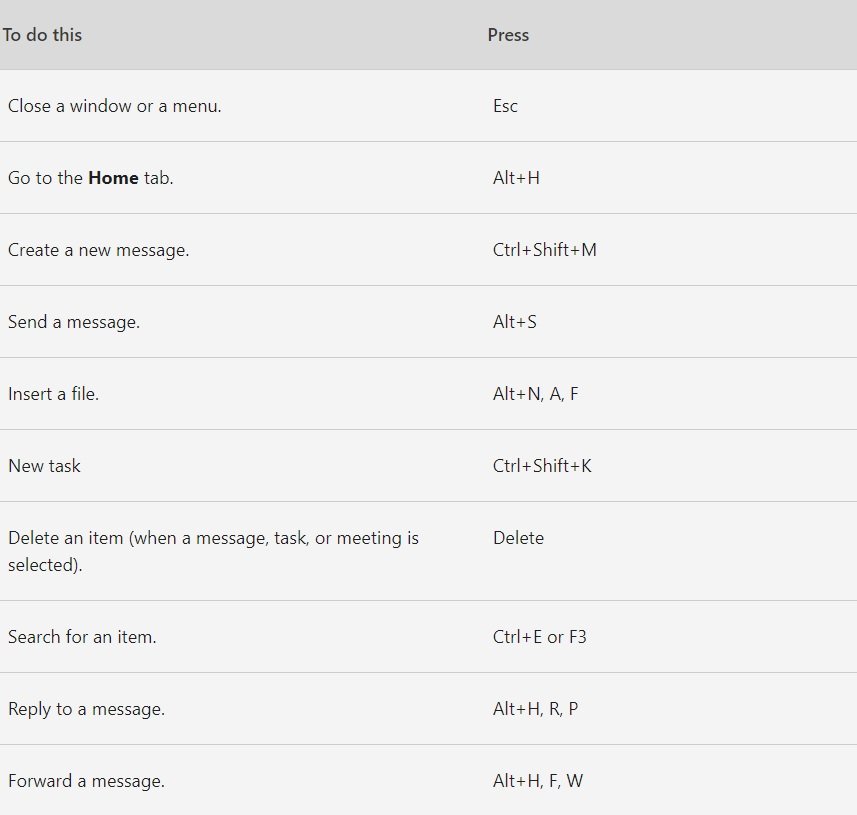Select the 'Close a window or a menu.' text
Viewport: 857px width, 815px height.
pyautogui.click(x=115, y=106)
